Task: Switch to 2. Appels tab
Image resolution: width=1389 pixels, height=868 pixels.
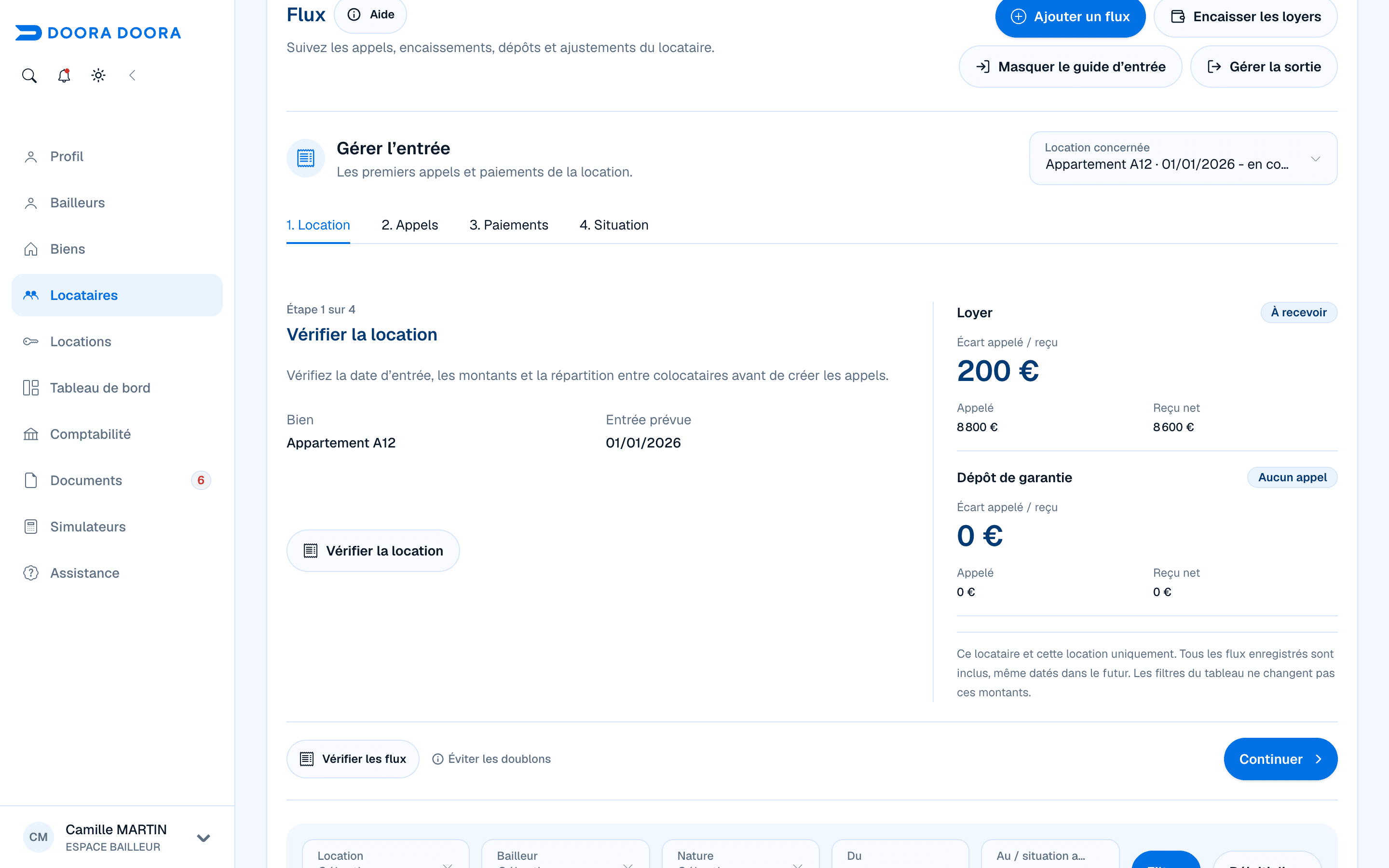Action: coord(410,225)
